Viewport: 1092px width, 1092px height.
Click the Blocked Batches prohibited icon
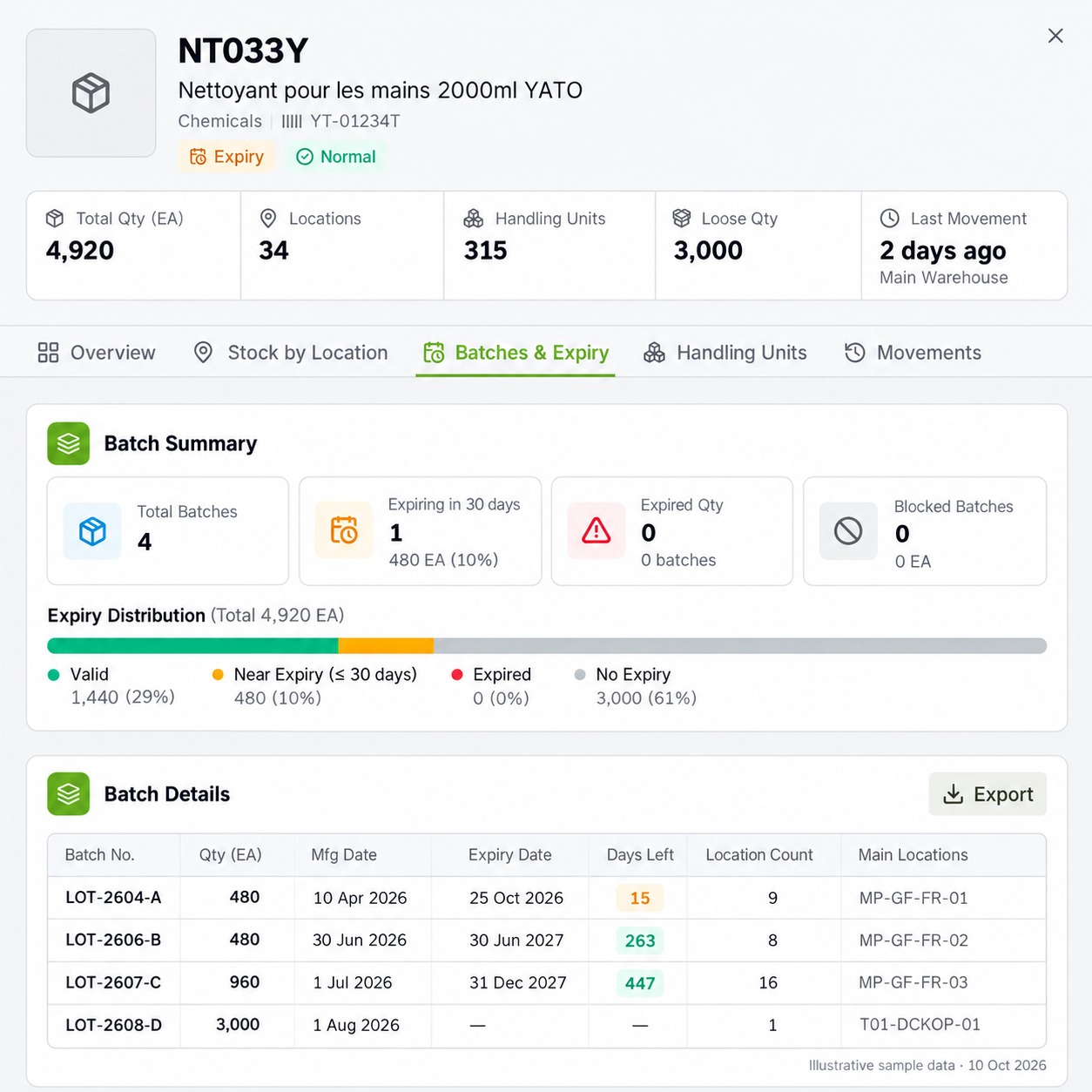(848, 530)
